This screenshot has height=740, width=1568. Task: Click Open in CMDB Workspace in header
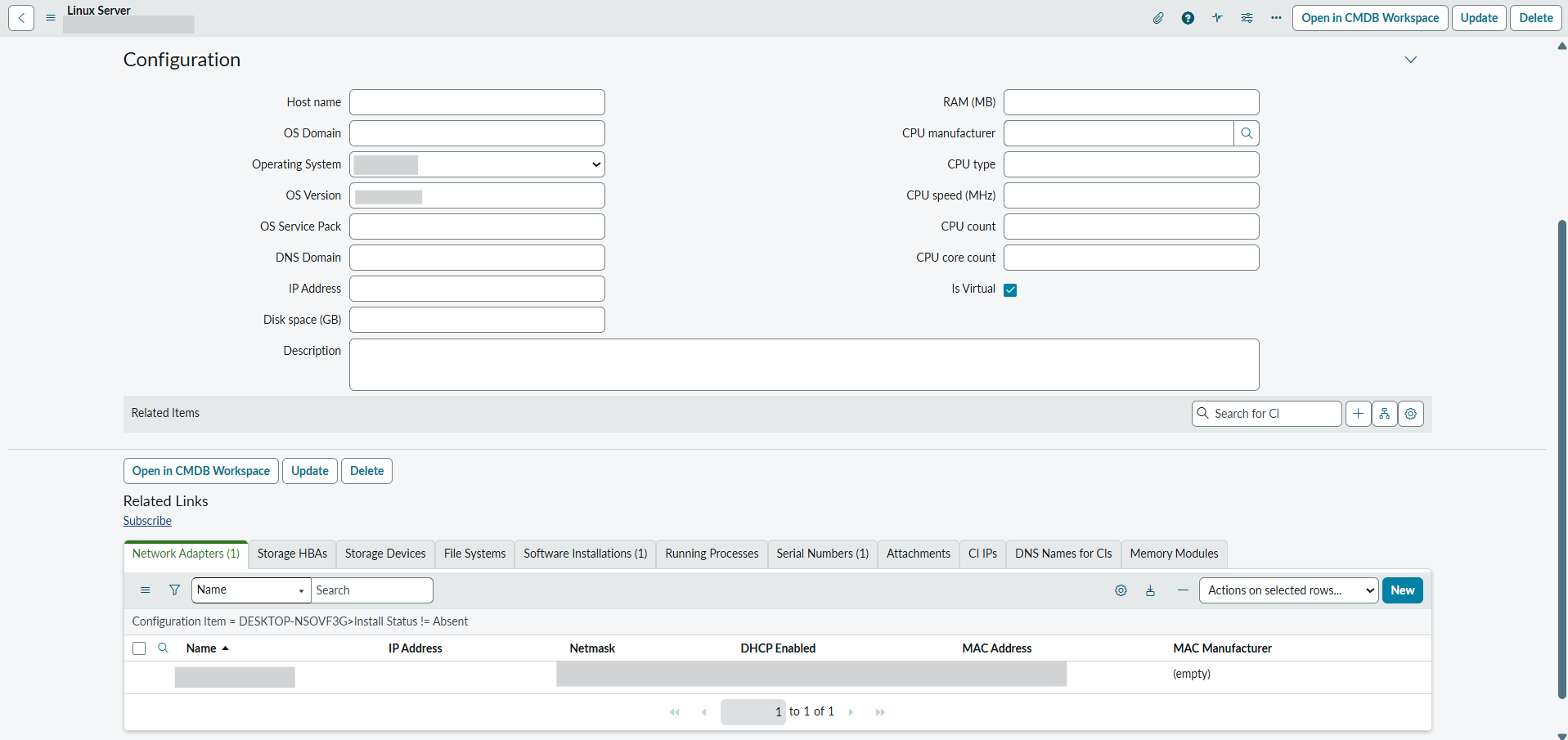[1370, 18]
